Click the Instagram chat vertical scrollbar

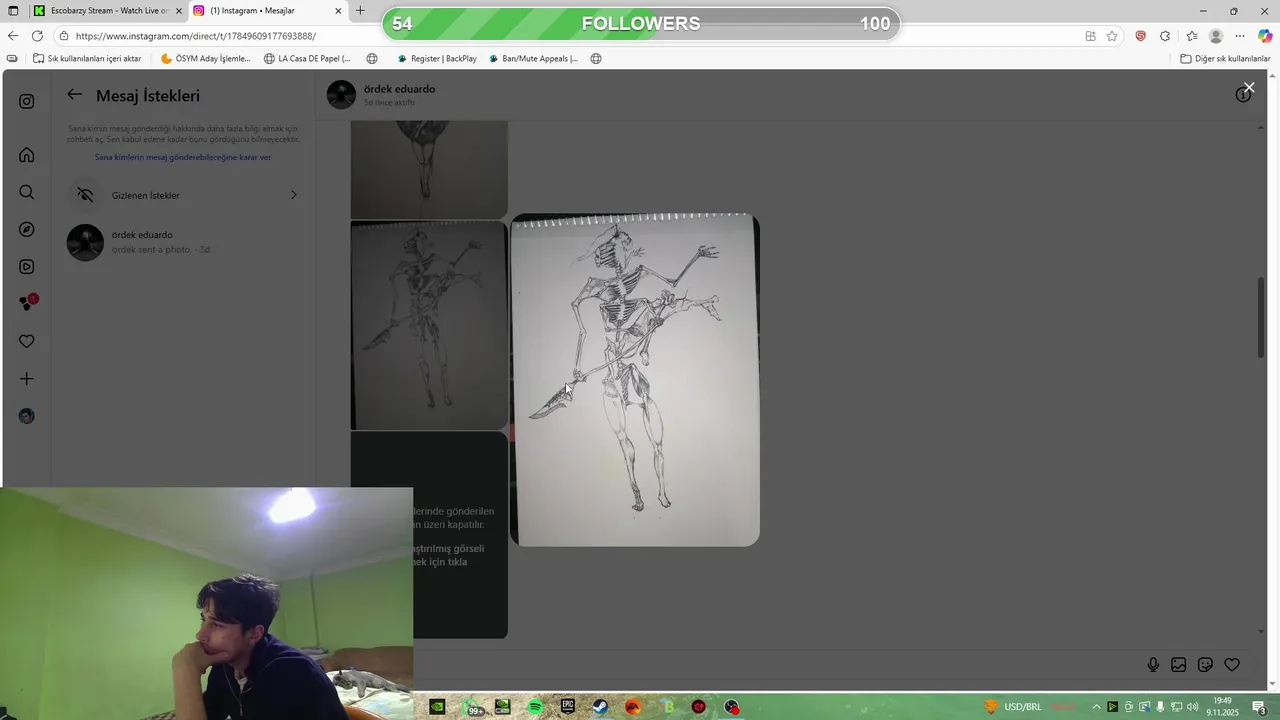(x=1260, y=317)
